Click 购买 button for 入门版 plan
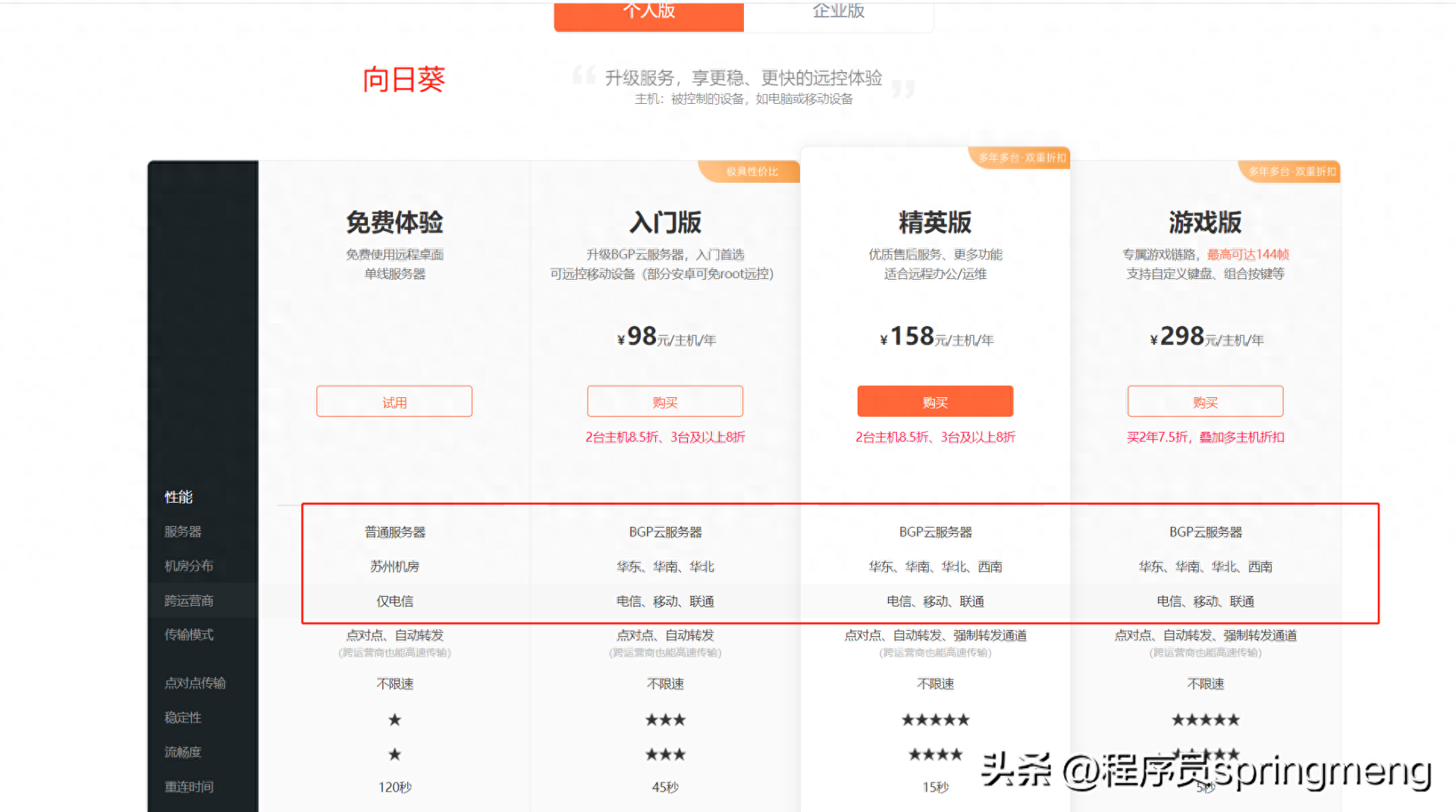Viewport: 1456px width, 812px height. [x=665, y=402]
